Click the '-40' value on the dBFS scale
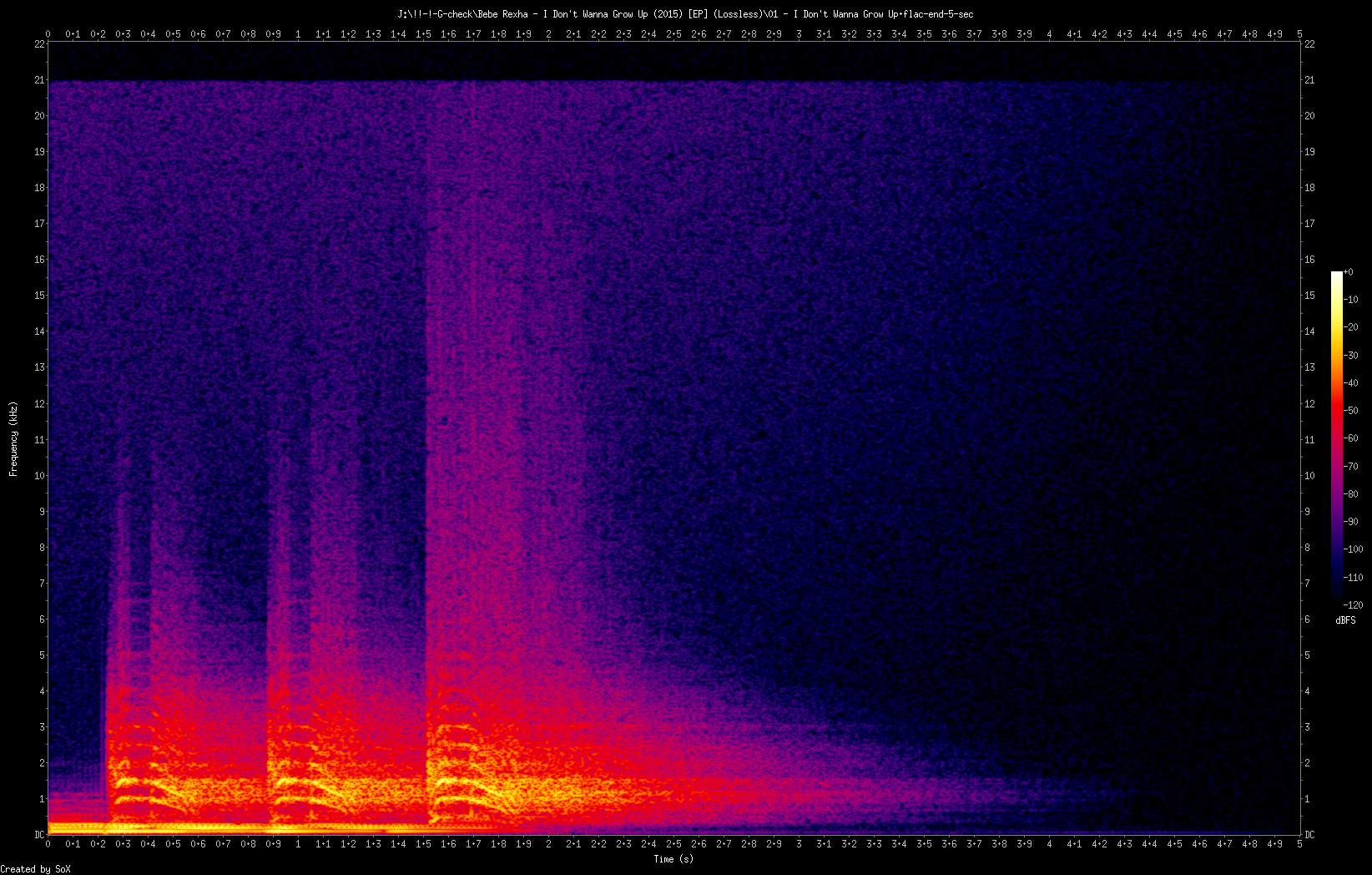 [x=1351, y=383]
